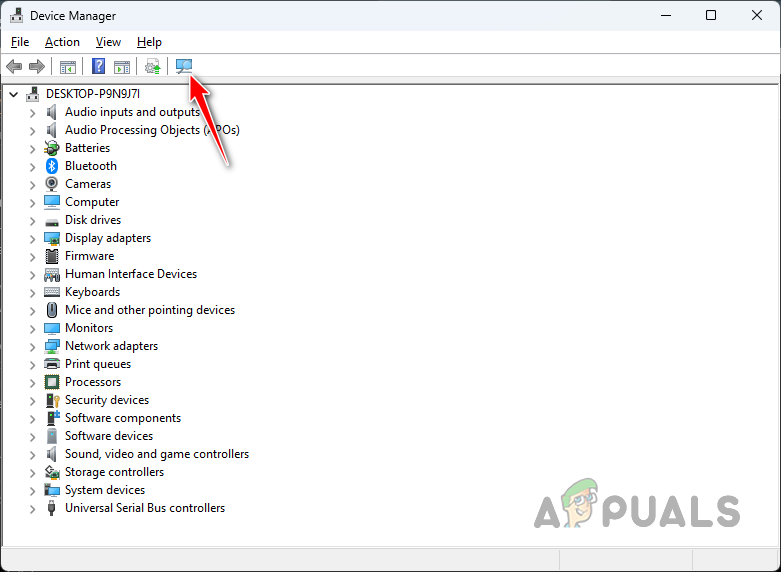Expand the Batteries category

point(32,149)
